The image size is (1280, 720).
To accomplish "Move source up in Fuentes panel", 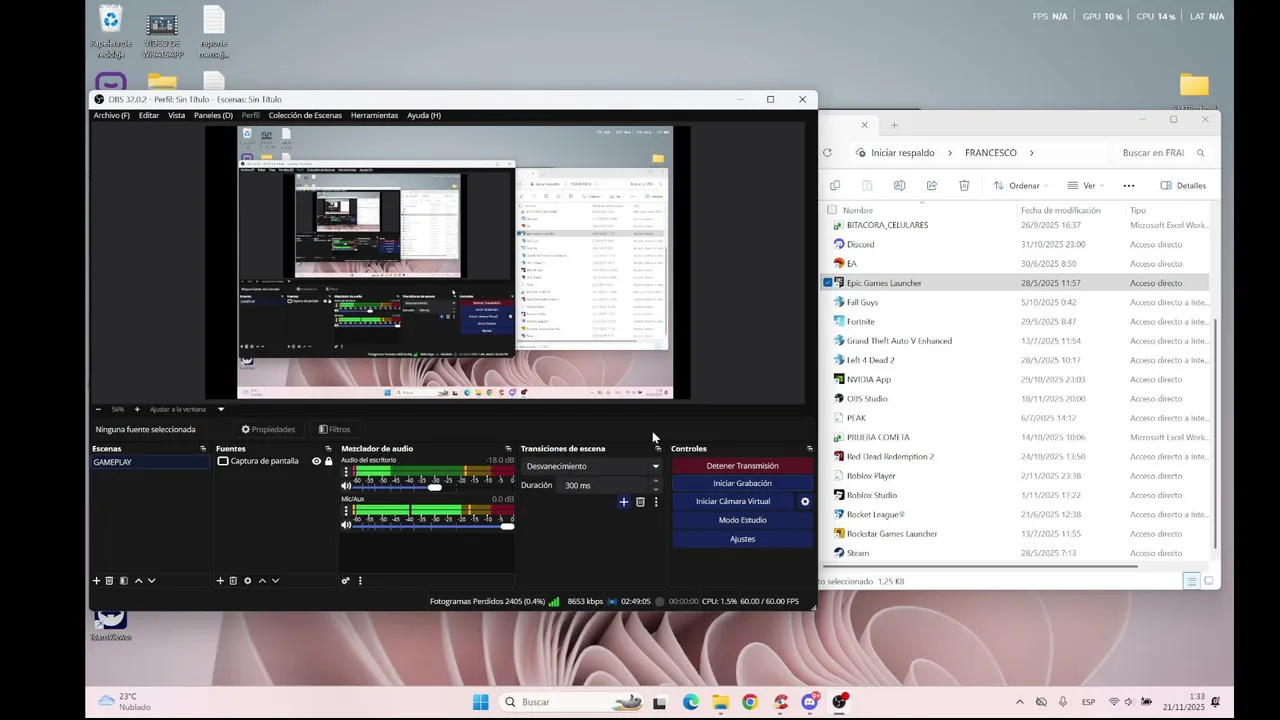I will coord(262,581).
